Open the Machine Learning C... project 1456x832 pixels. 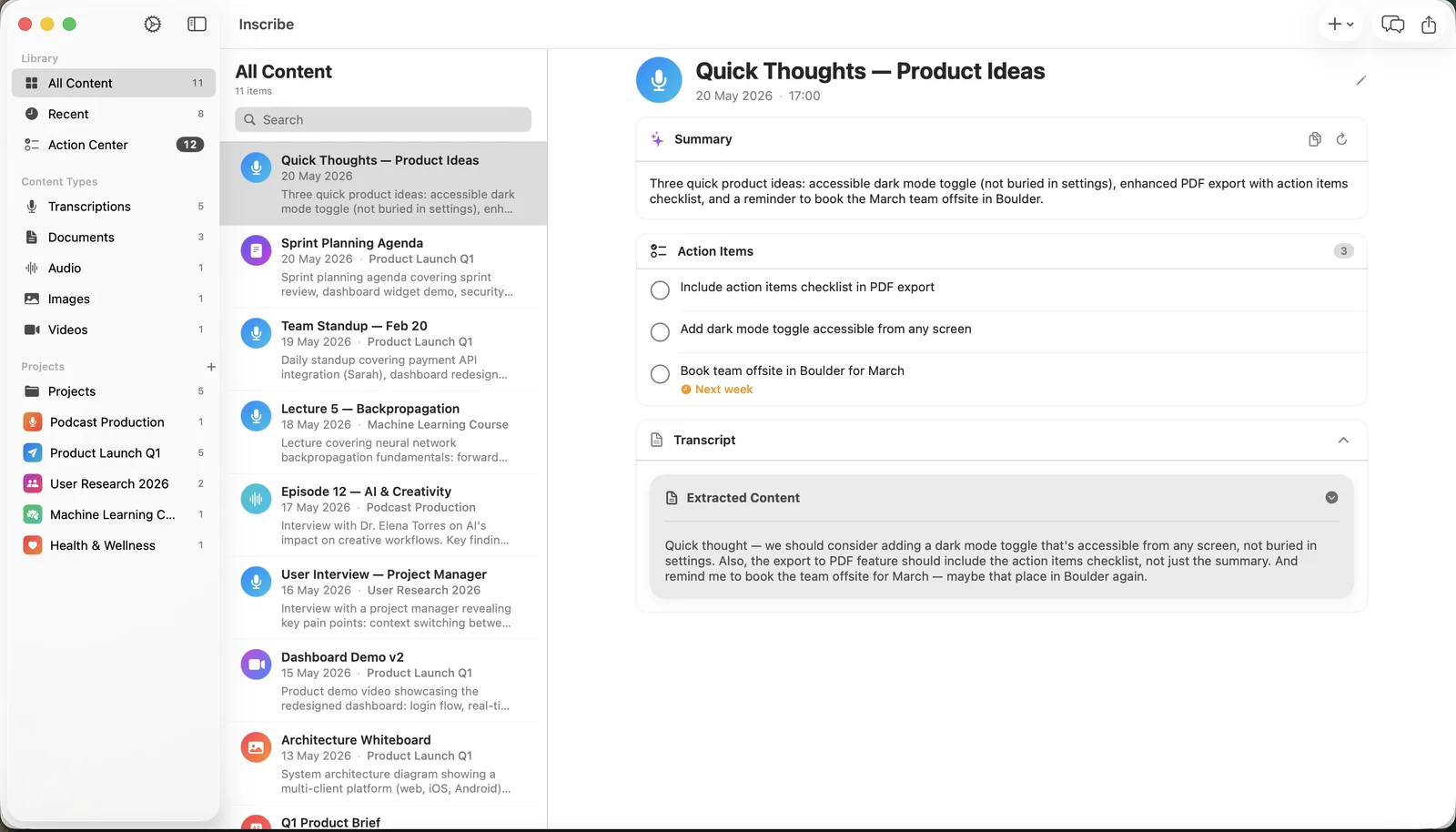[x=114, y=515]
